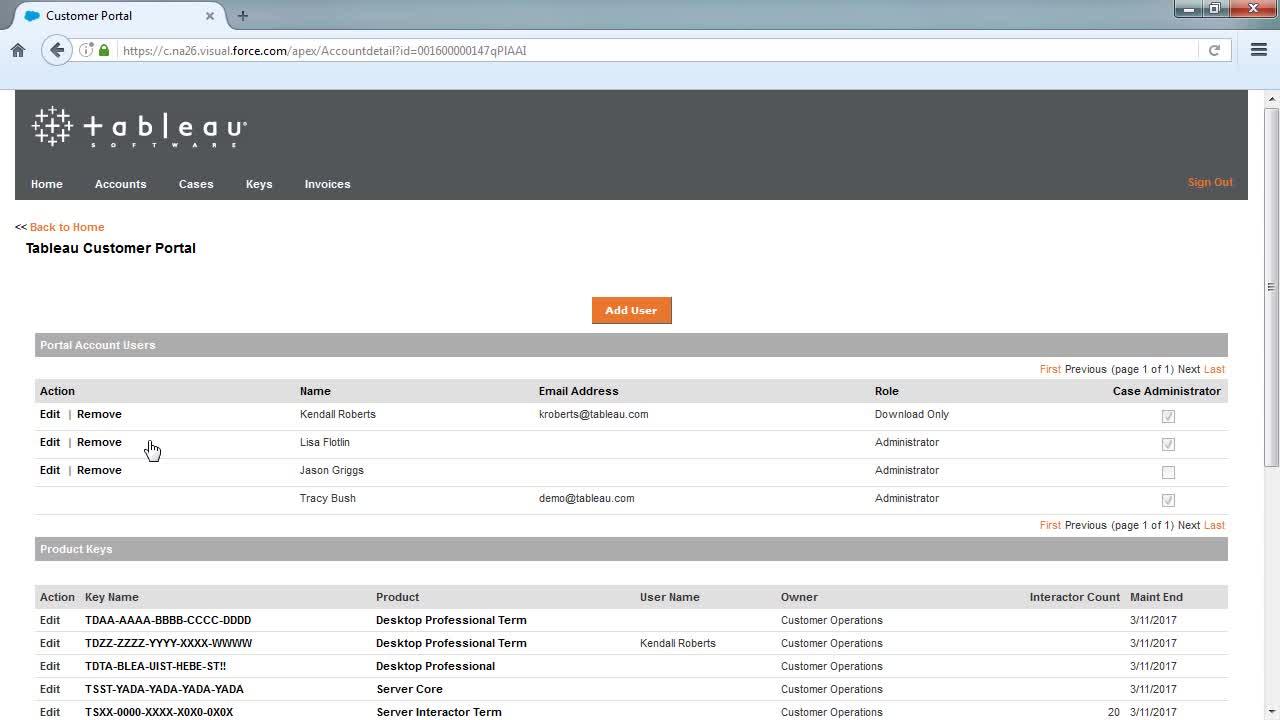This screenshot has height=720, width=1280.
Task: Edit the Server Core product key
Action: (x=50, y=689)
